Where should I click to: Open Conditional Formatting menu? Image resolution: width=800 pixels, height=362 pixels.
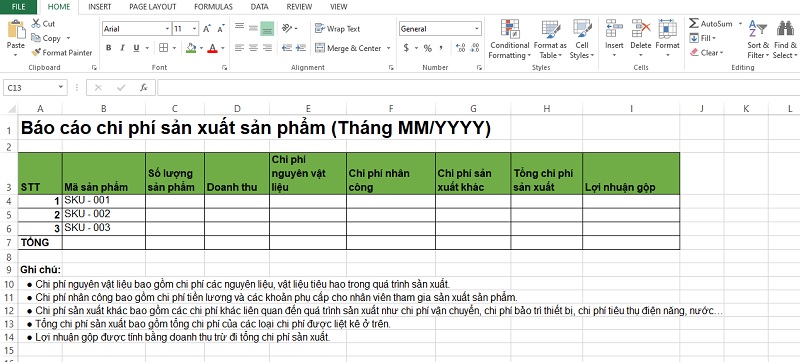pyautogui.click(x=510, y=40)
